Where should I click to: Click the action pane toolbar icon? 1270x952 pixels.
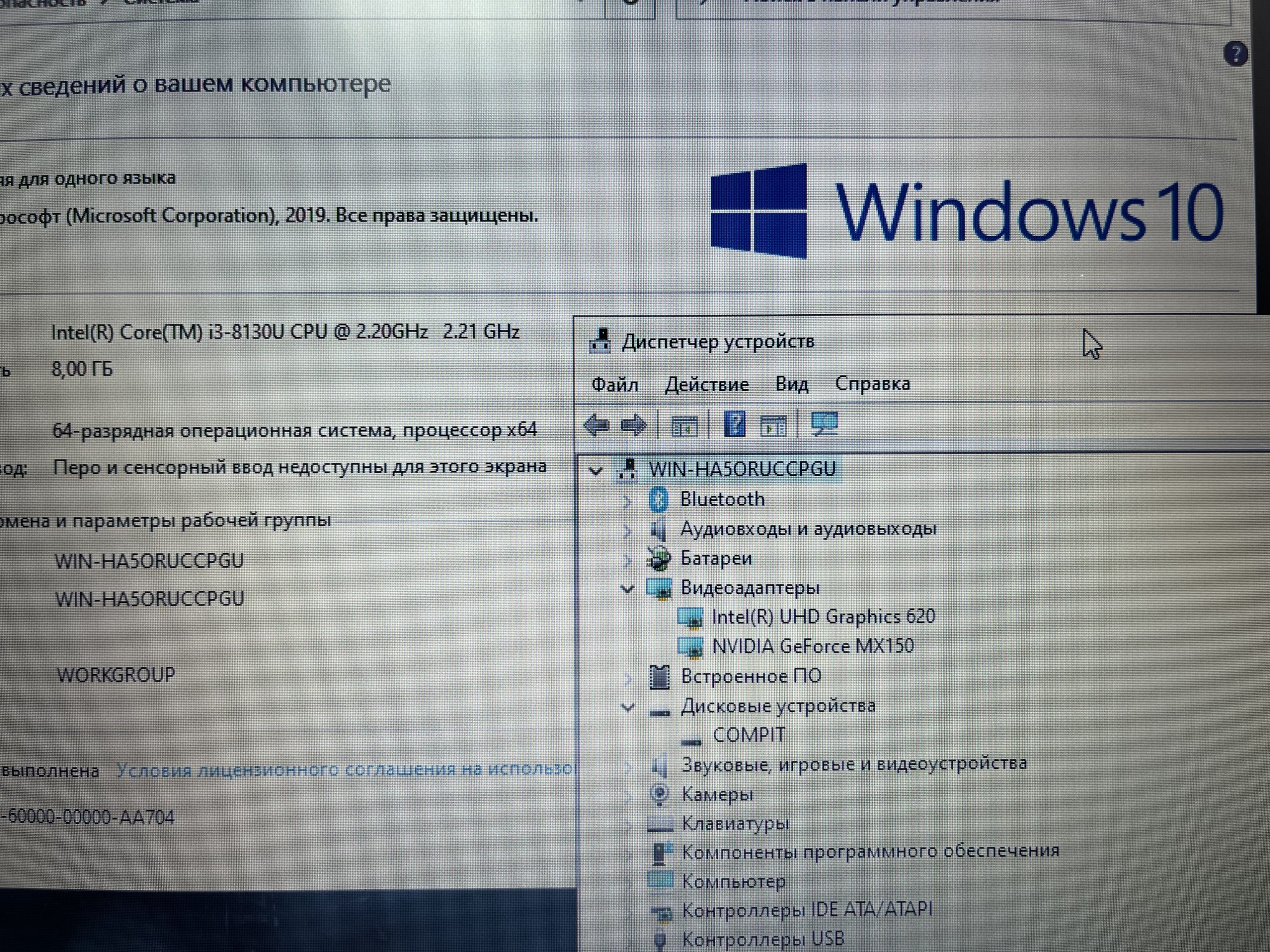(x=773, y=426)
